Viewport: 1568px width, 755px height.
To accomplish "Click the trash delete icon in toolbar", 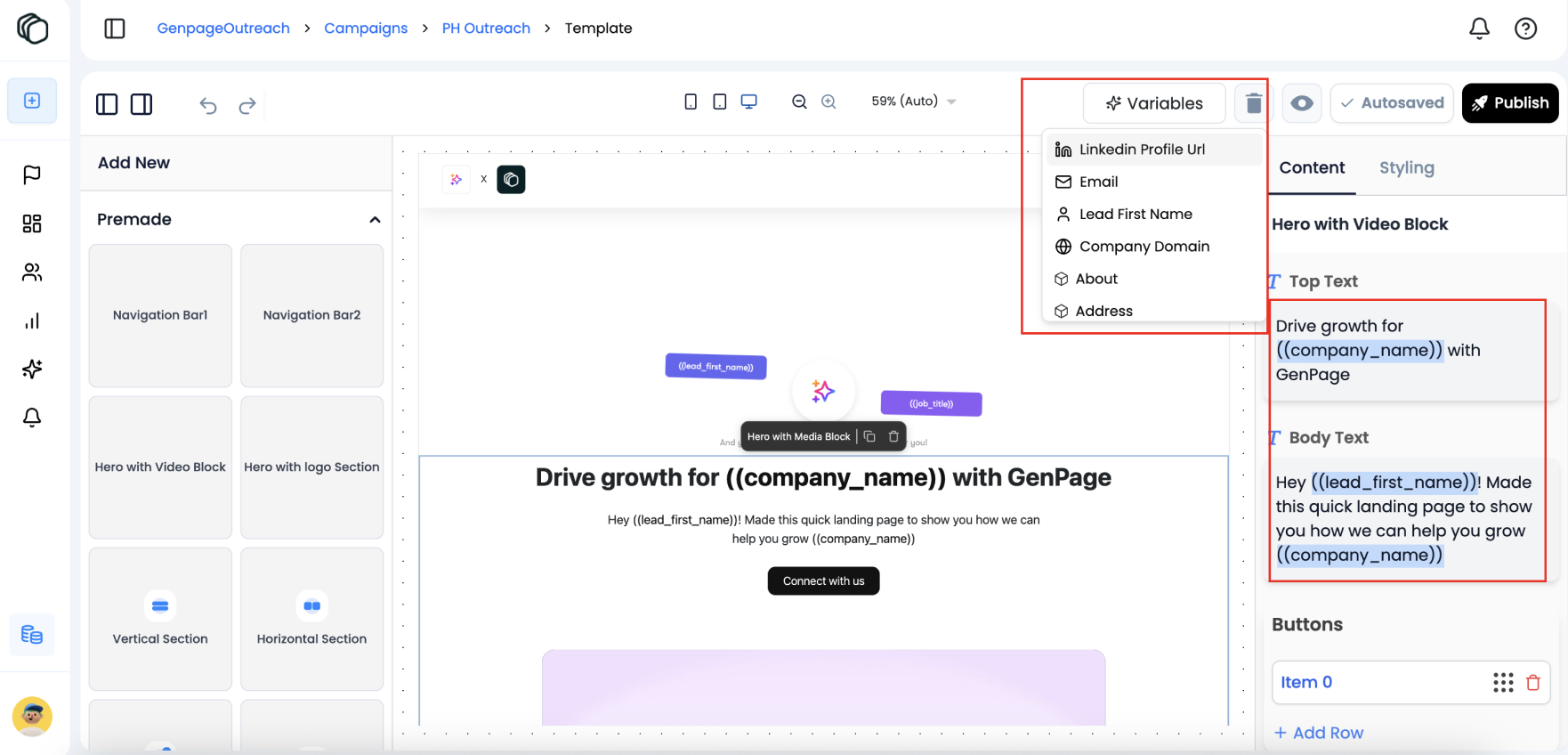I will tap(1253, 103).
